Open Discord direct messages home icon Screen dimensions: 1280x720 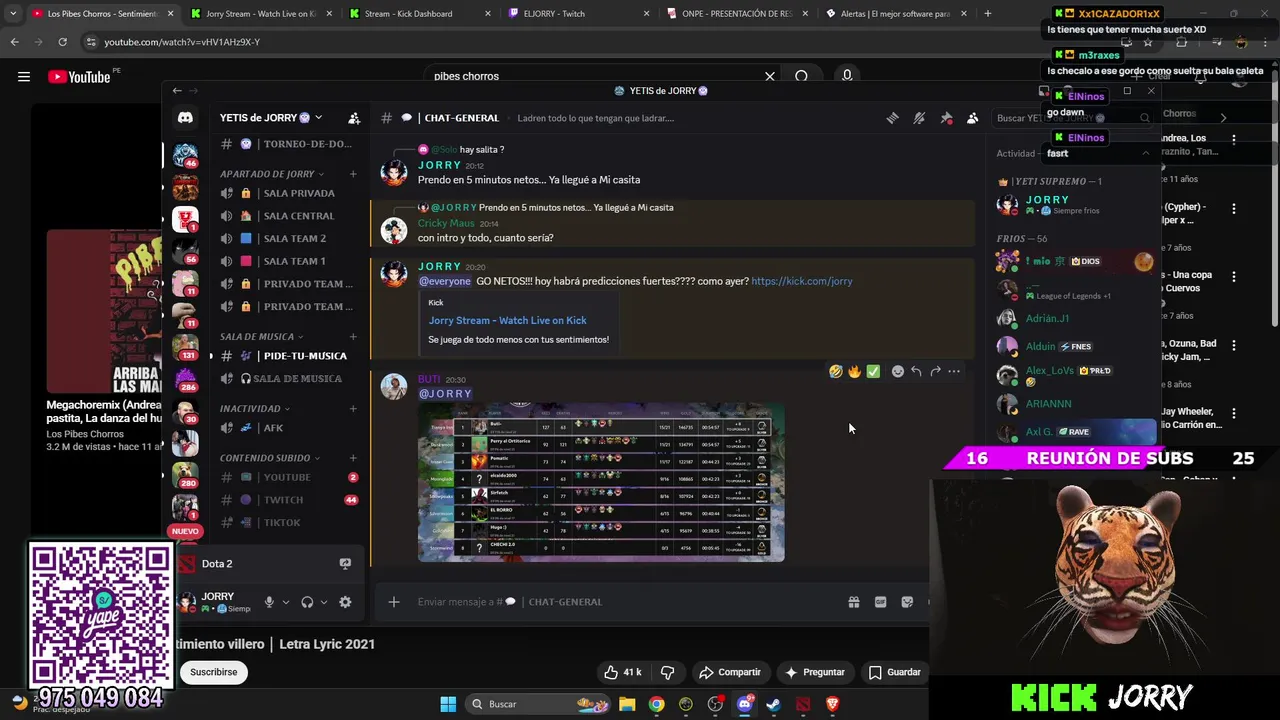pos(185,118)
